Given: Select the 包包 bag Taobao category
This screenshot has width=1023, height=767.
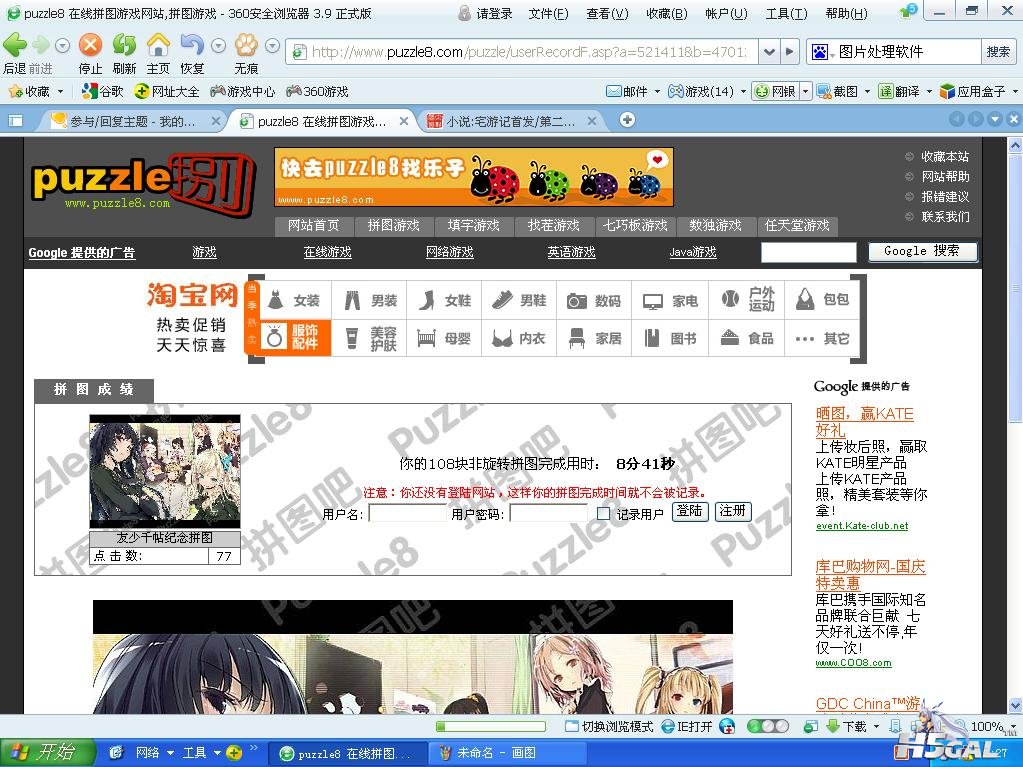Looking at the screenshot, I should [823, 300].
